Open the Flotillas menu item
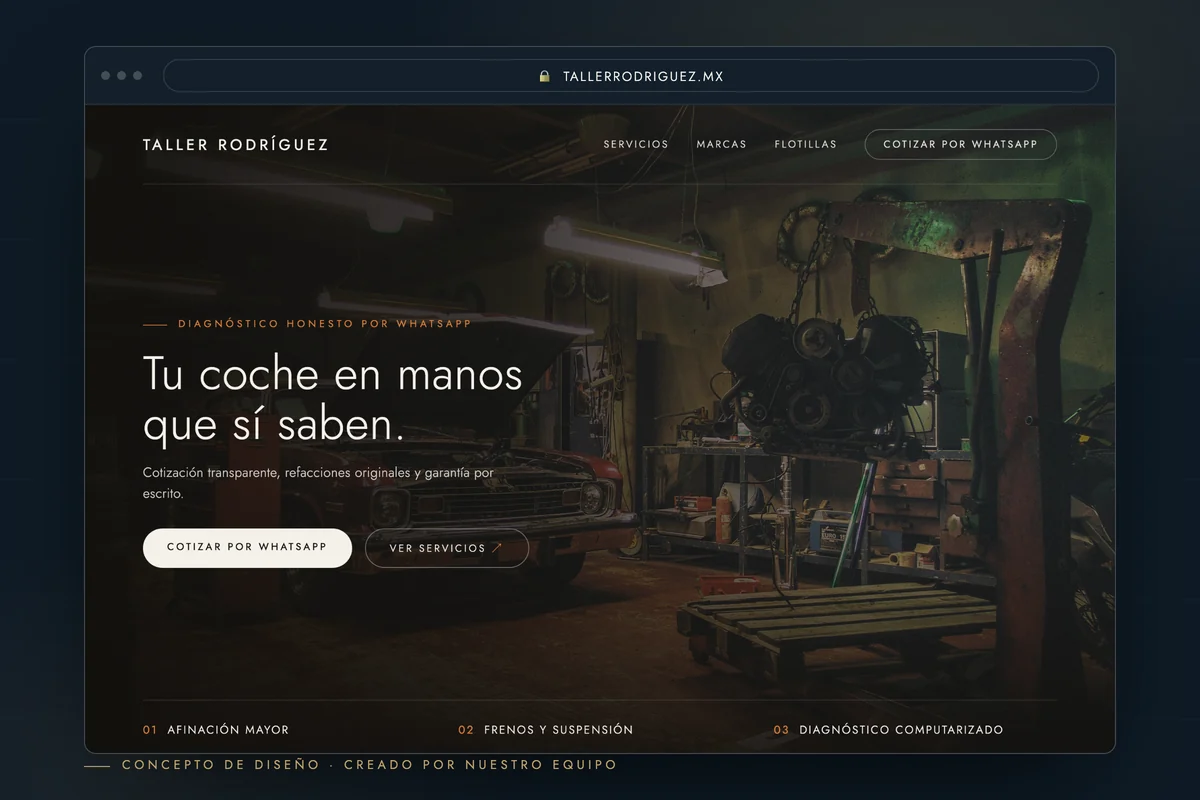Screen dimensions: 1200x800 coord(805,144)
